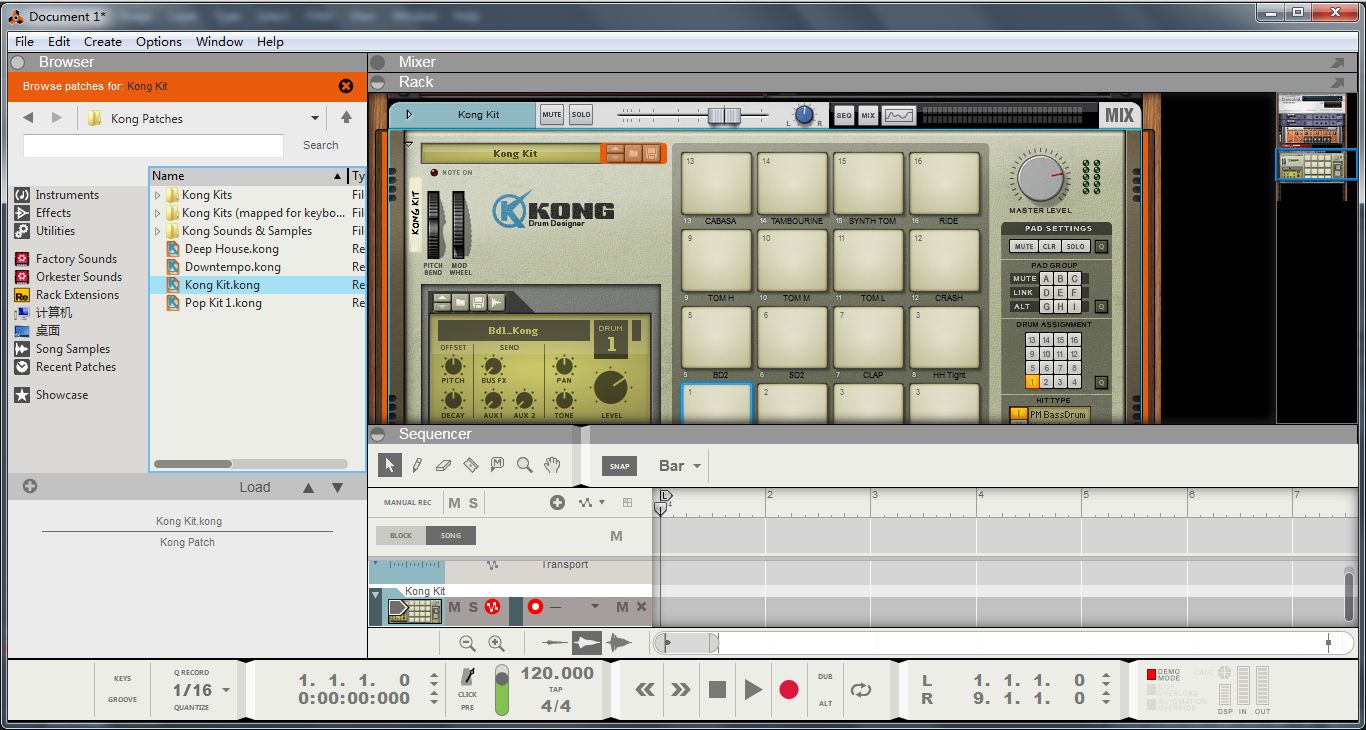The width and height of the screenshot is (1366, 730).
Task: Select the Hand tool in sequencer
Action: click(552, 465)
